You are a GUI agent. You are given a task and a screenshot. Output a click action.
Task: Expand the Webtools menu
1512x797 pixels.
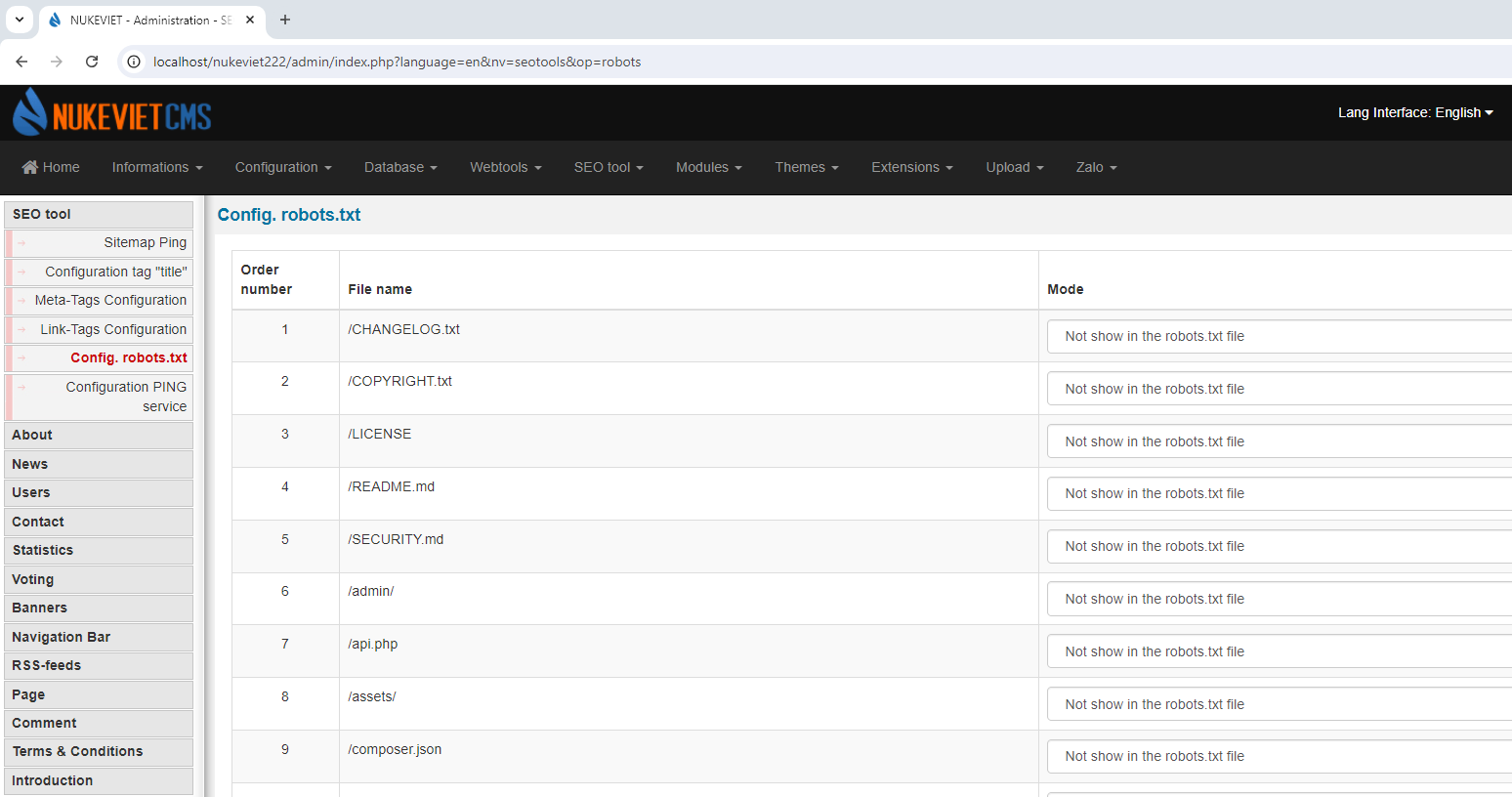(x=506, y=167)
